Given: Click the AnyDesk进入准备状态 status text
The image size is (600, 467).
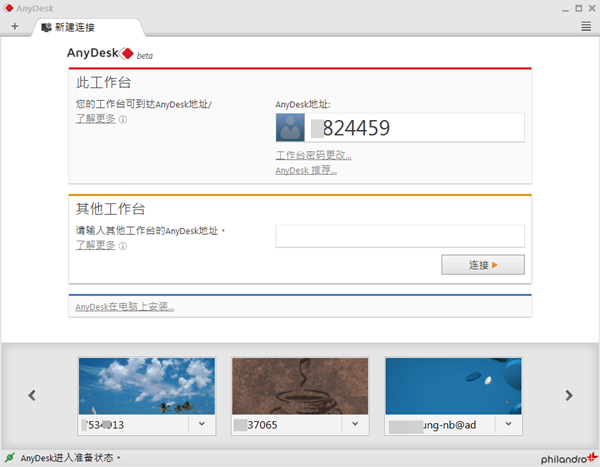Looking at the screenshot, I should coord(70,458).
